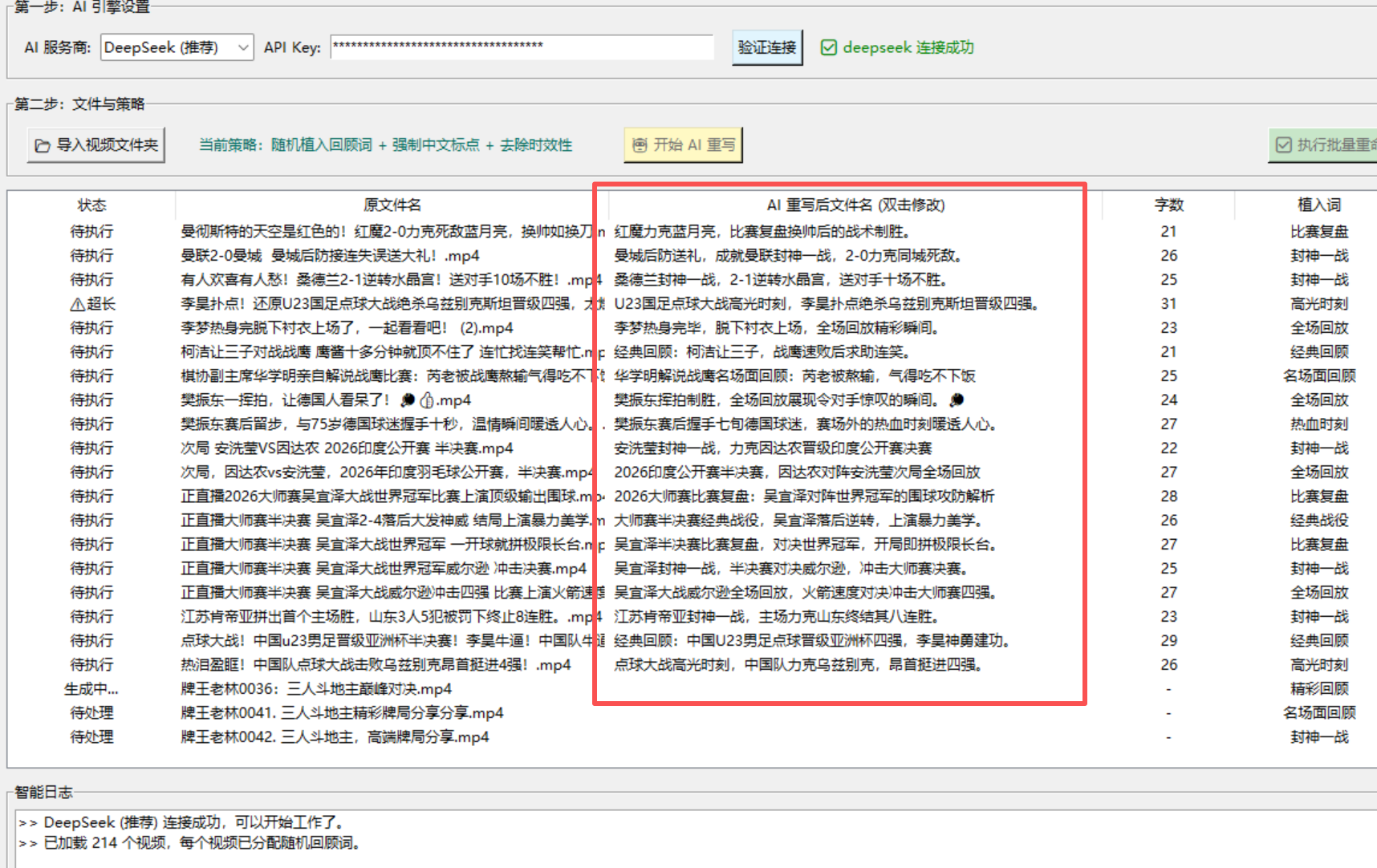
Task: Click the warning icon on the 超长 row
Action: [76, 303]
